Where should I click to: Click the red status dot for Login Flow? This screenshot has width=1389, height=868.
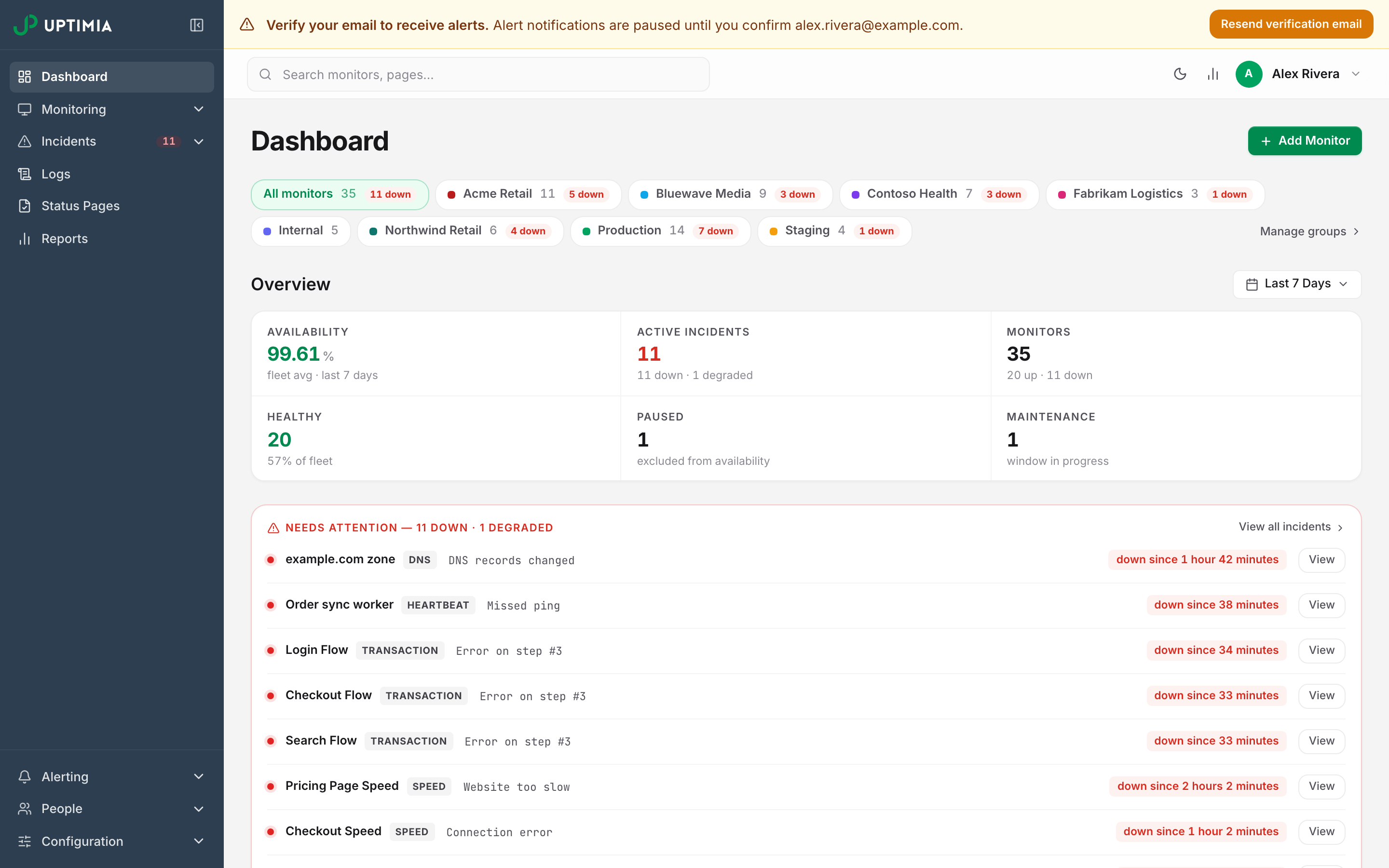(x=271, y=651)
